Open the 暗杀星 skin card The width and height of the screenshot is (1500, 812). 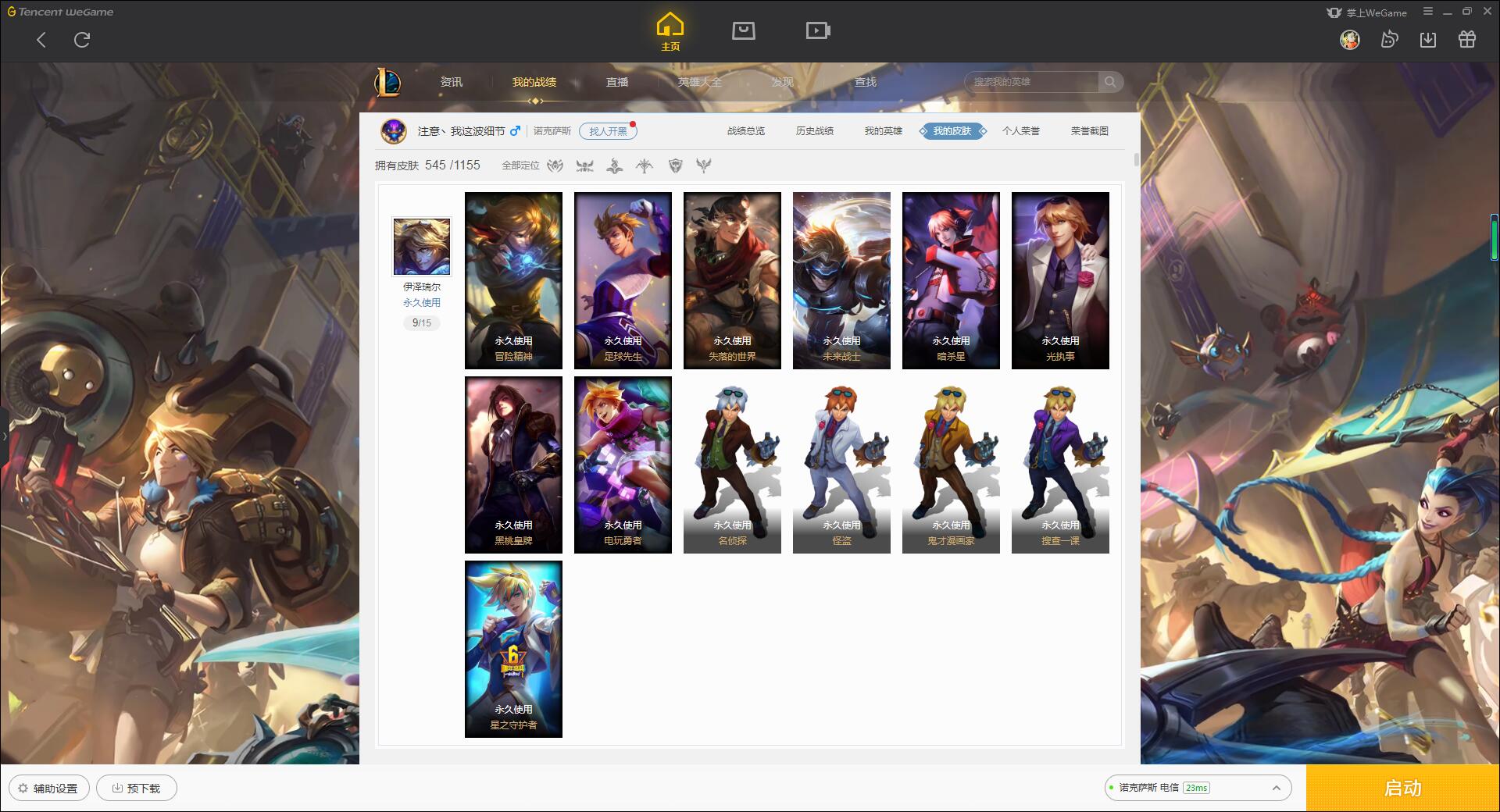(951, 280)
